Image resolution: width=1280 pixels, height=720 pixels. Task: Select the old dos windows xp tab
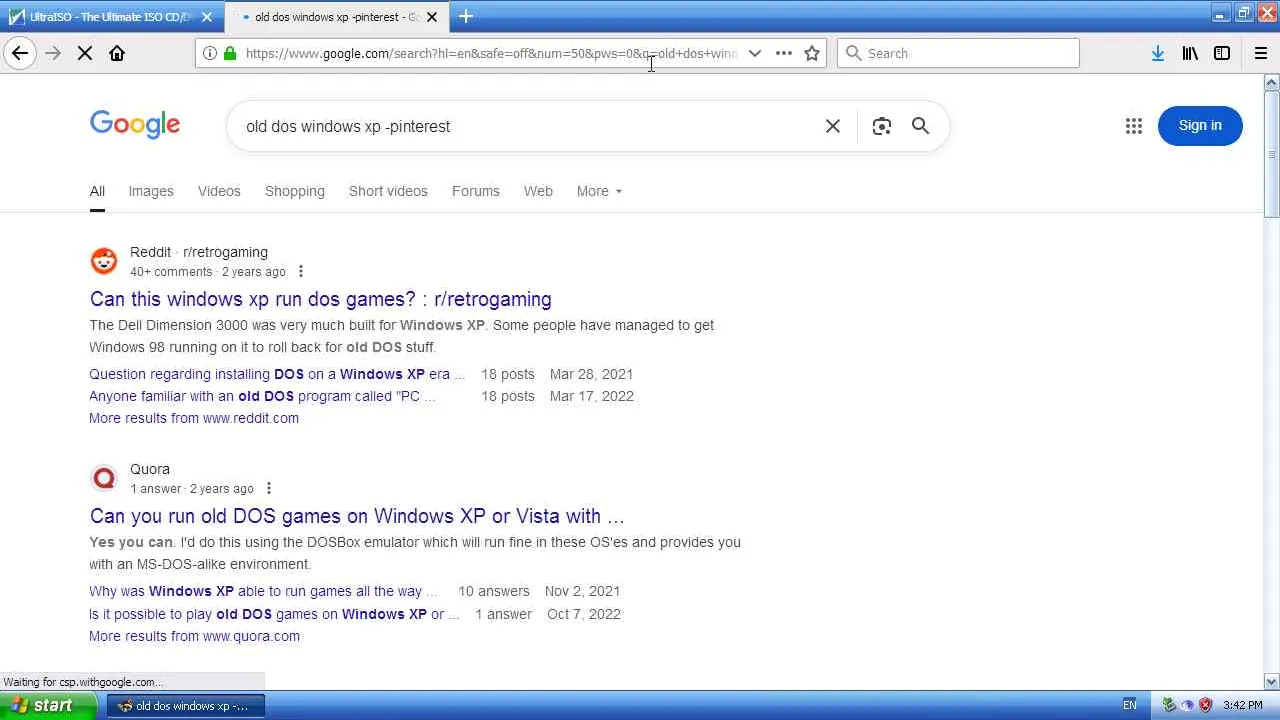tap(336, 17)
